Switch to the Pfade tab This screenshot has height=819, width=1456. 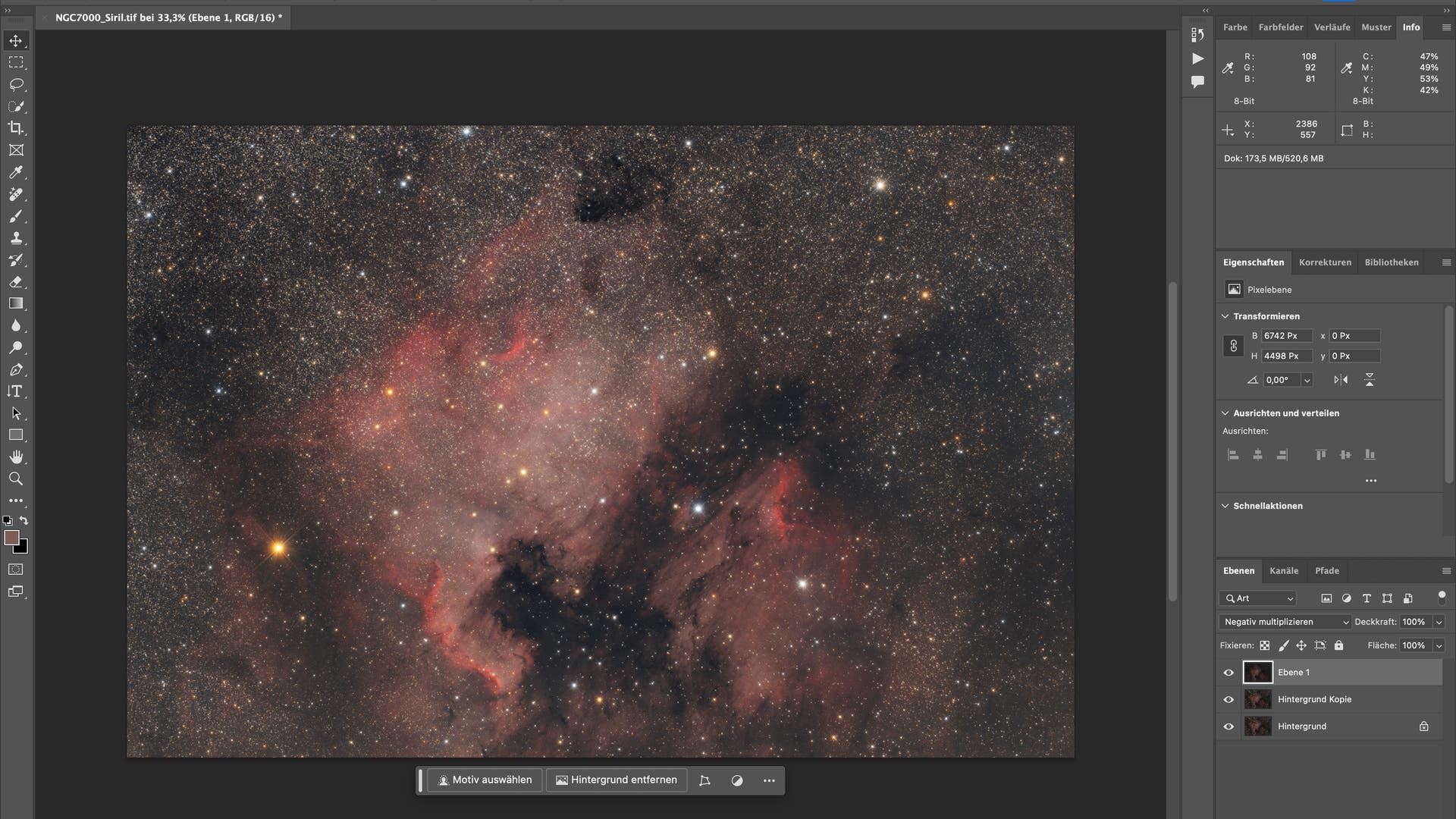[x=1326, y=571]
